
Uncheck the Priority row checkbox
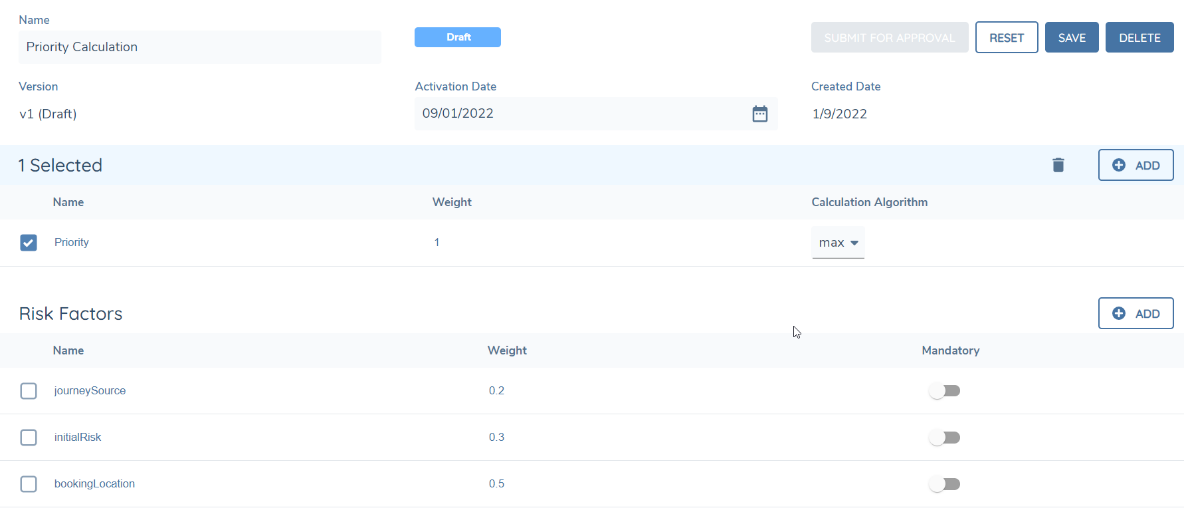pyautogui.click(x=29, y=243)
